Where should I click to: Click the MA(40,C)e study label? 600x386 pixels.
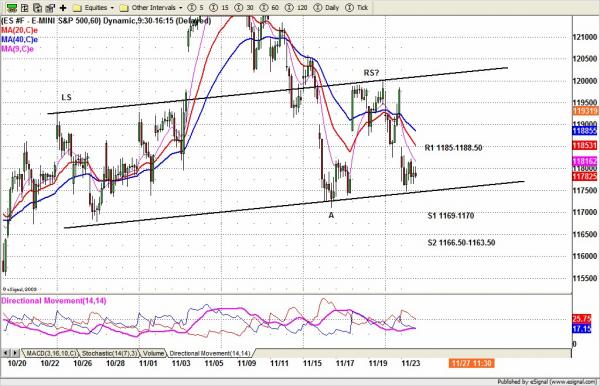coord(20,39)
